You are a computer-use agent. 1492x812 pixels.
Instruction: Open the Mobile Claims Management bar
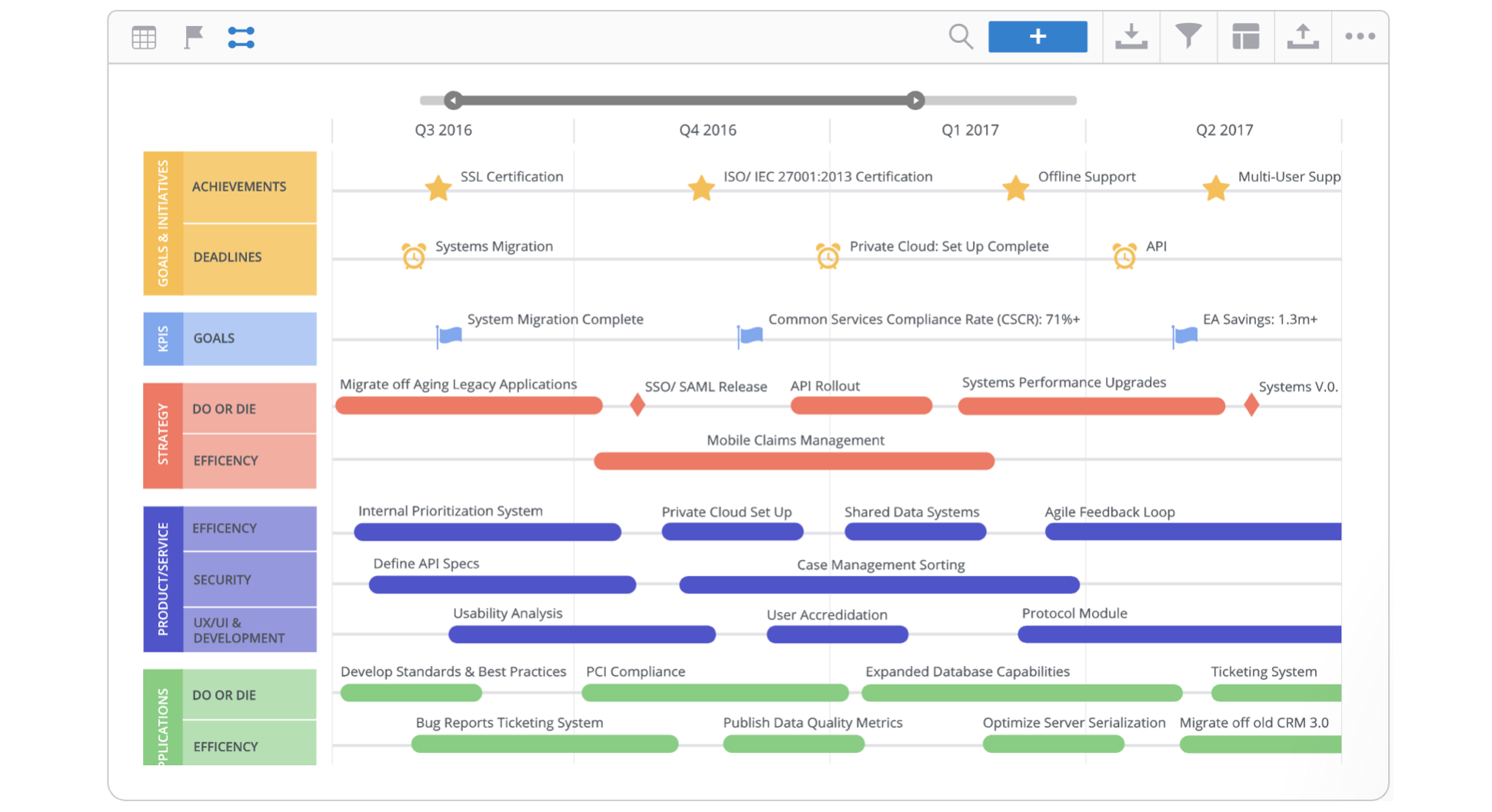pyautogui.click(x=794, y=461)
